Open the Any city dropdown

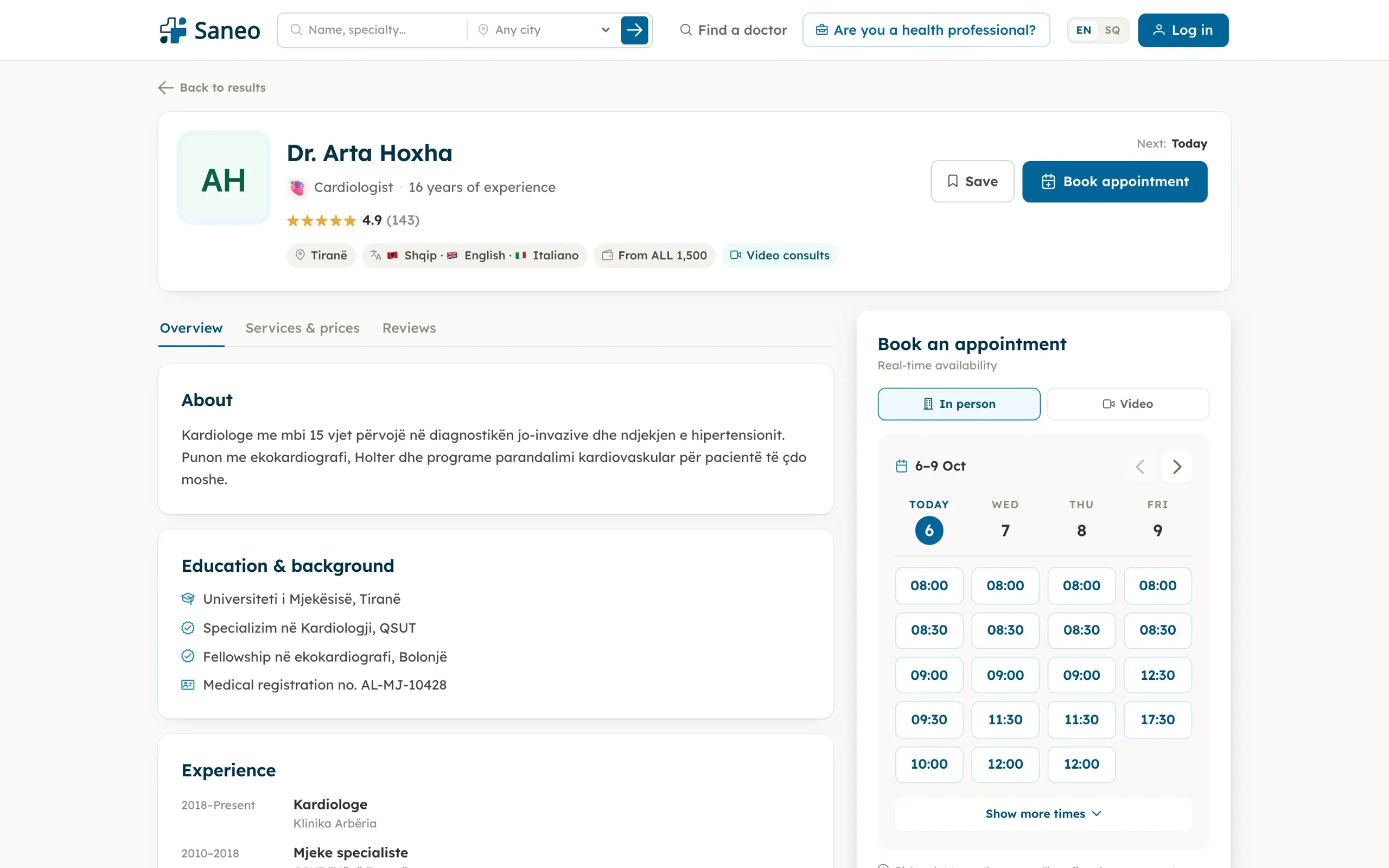point(543,30)
